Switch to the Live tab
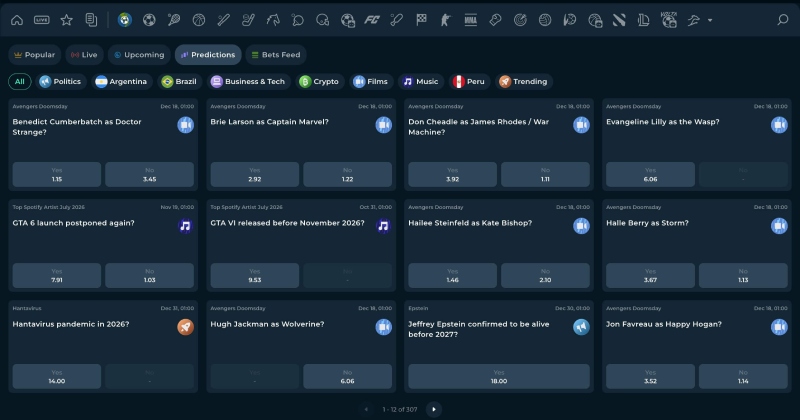 tap(84, 55)
